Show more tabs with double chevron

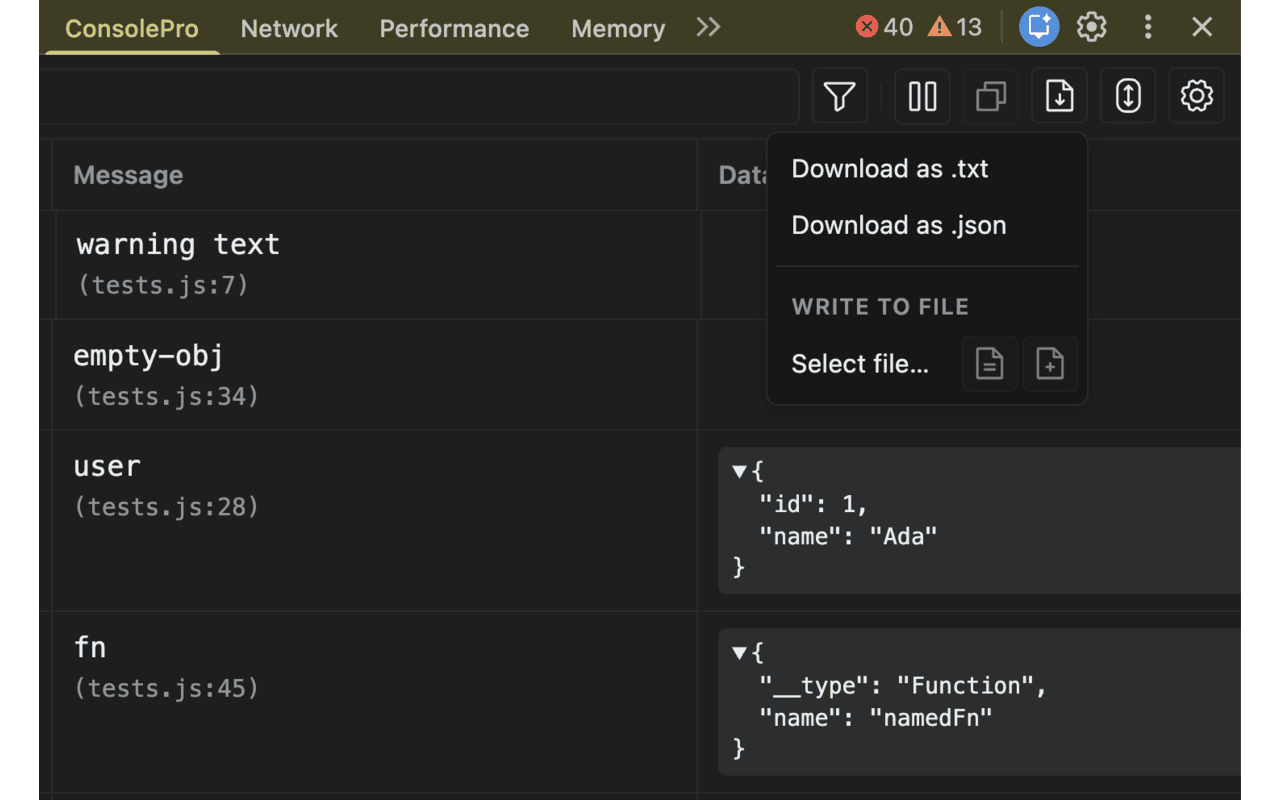(708, 27)
